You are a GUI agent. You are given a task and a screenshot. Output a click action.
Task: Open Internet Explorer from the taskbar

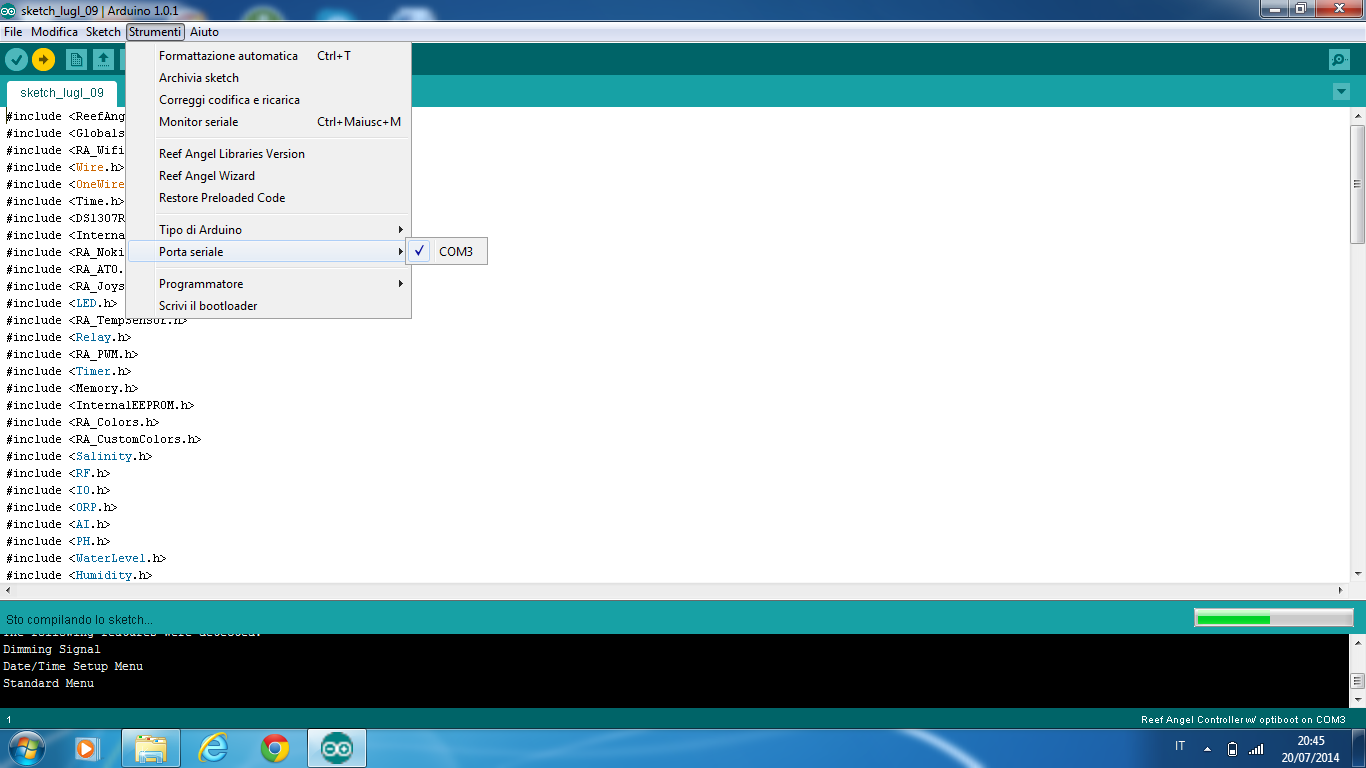click(213, 748)
